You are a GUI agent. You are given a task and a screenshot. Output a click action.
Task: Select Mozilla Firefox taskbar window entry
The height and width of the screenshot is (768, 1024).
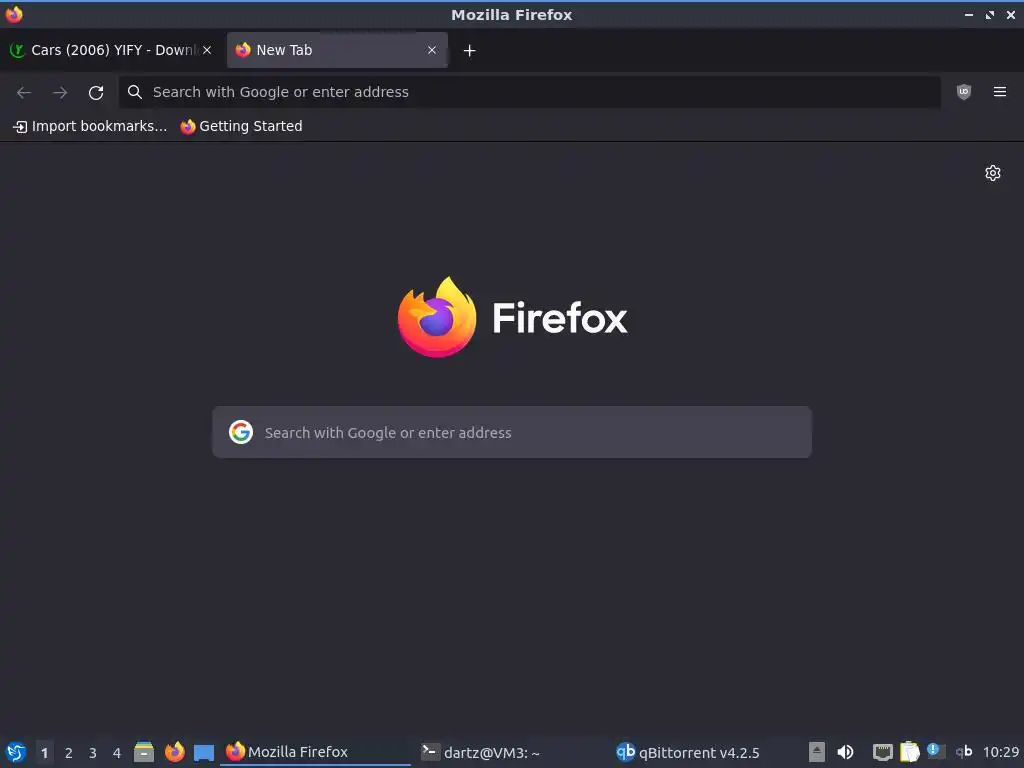[315, 752]
